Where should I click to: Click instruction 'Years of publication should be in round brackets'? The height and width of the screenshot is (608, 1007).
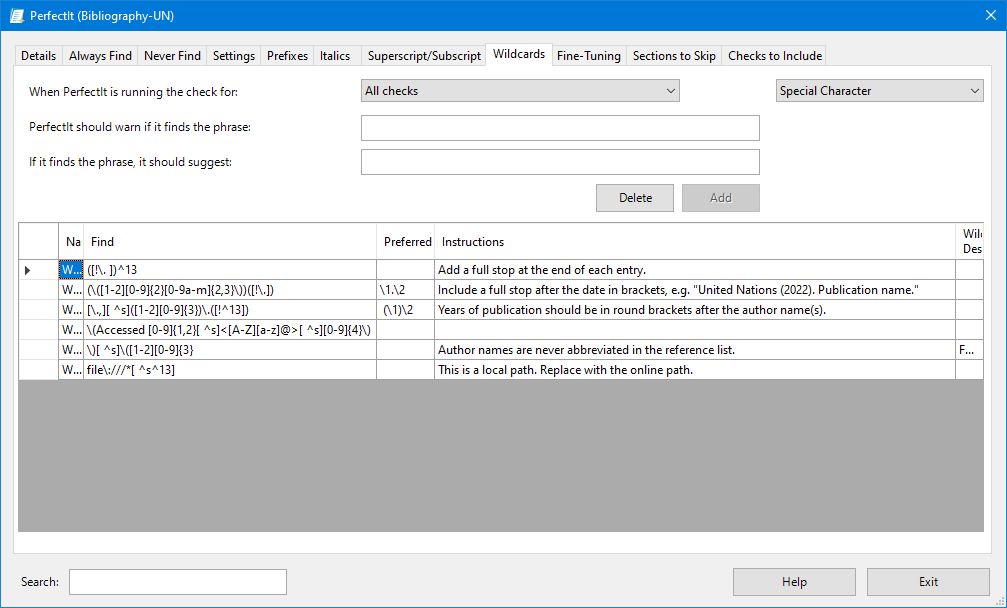pyautogui.click(x=695, y=309)
